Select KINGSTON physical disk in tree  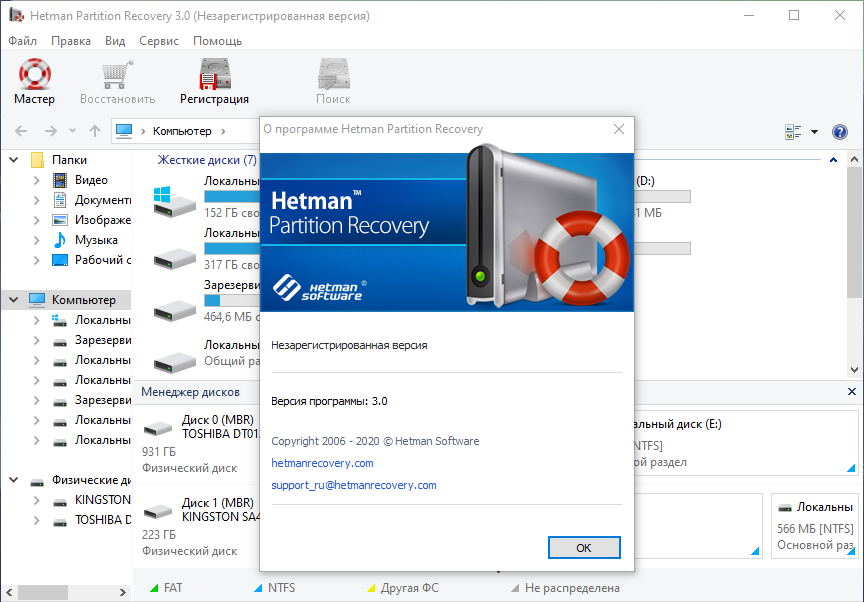(x=103, y=500)
